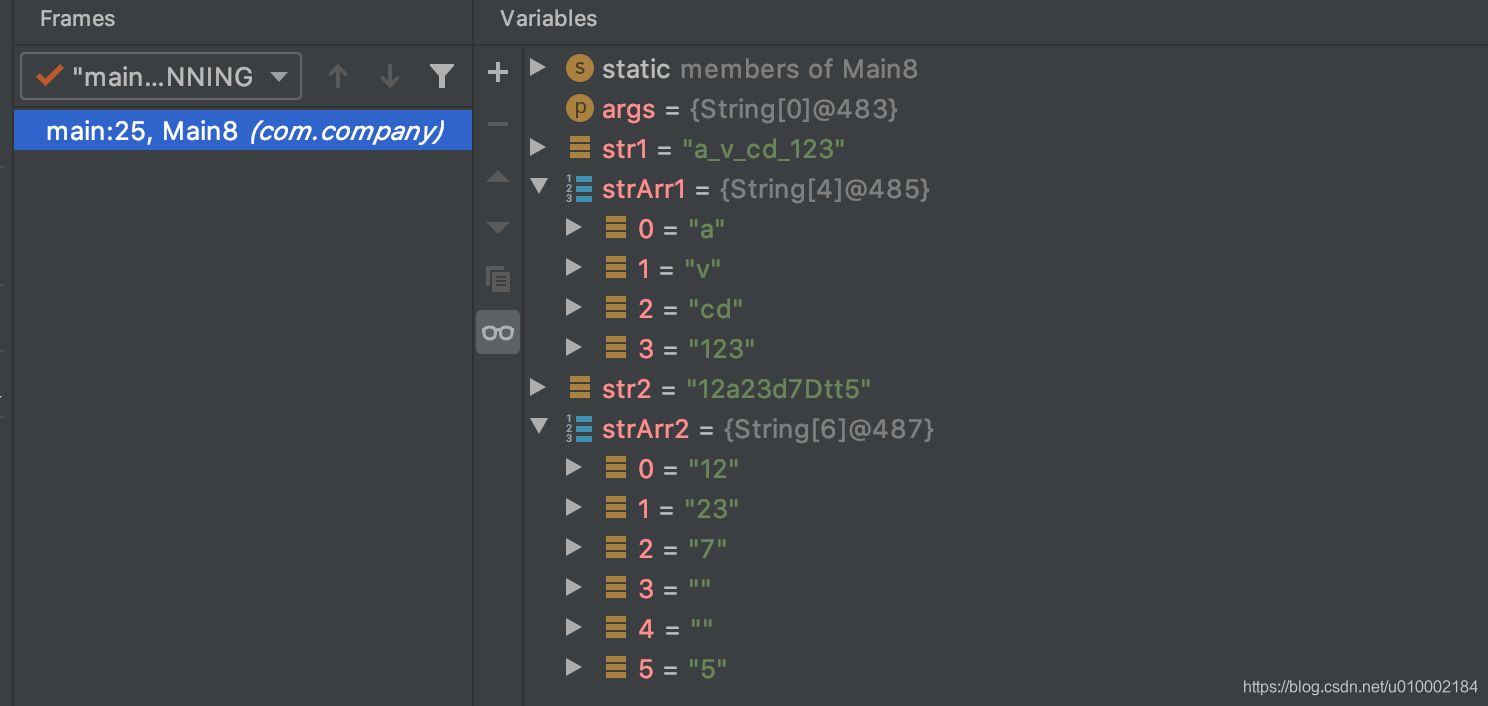Expand strArr1 element 3 = "123"
1488x706 pixels.
coord(573,347)
